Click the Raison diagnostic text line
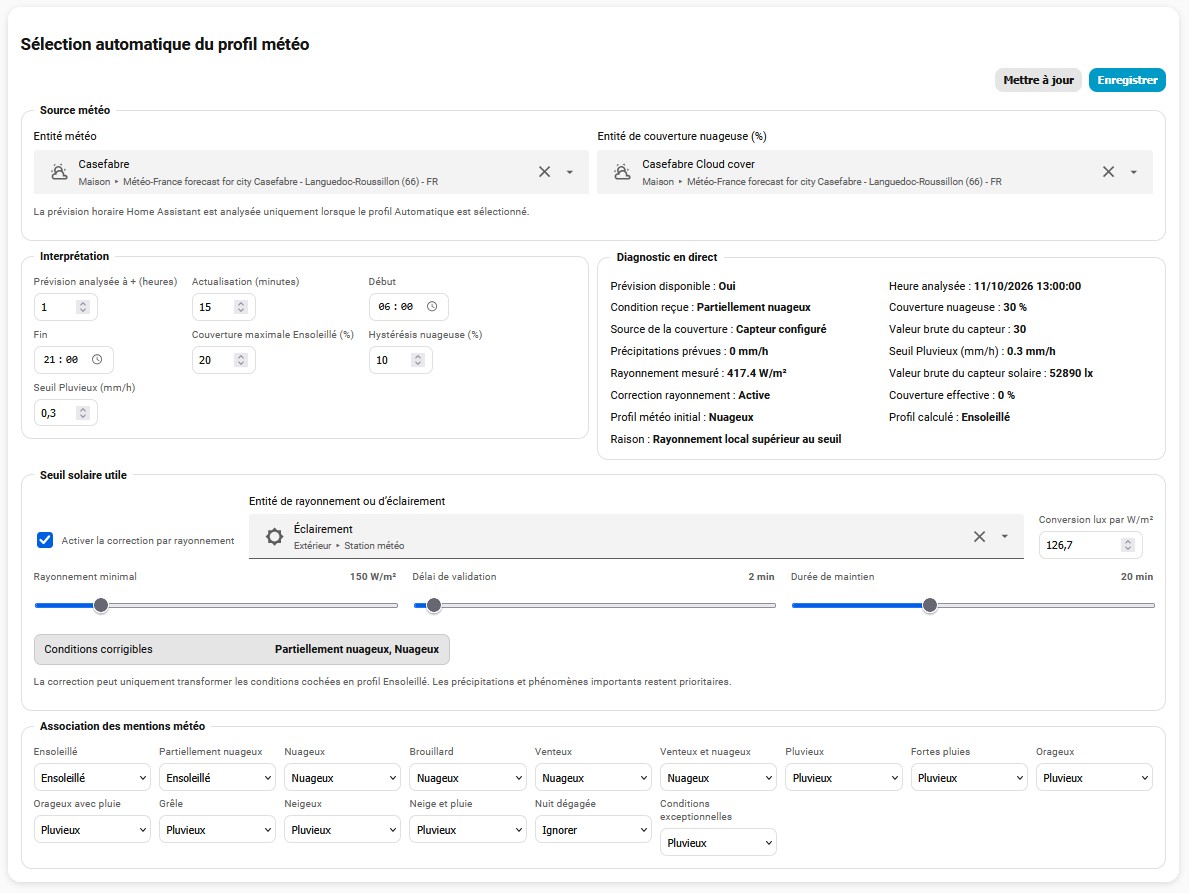This screenshot has width=1189, height=893. [726, 439]
